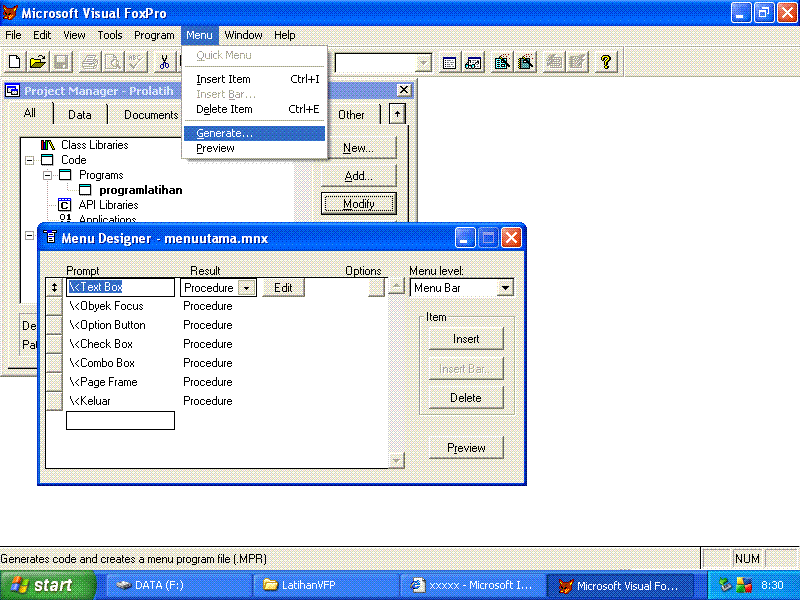Click the Open folder toolbar icon
The height and width of the screenshot is (600, 800).
[38, 62]
